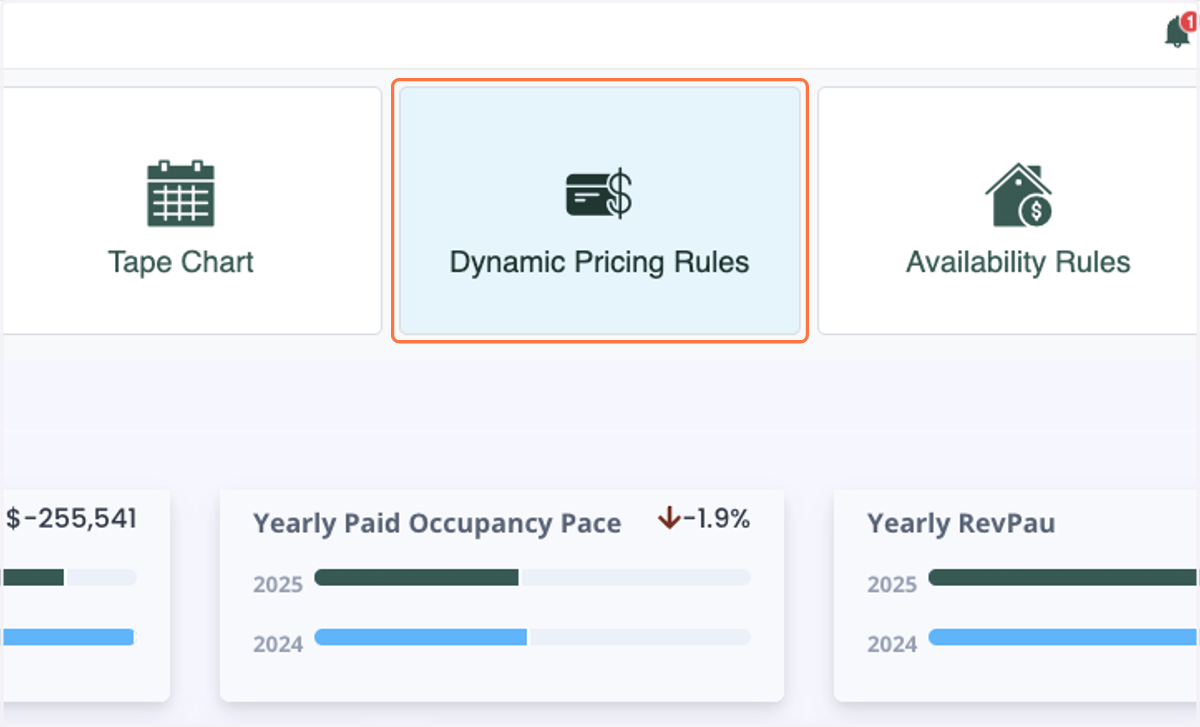Click the 2024 label in Occupancy Pace card
Image resolution: width=1200 pixels, height=727 pixels.
click(278, 645)
